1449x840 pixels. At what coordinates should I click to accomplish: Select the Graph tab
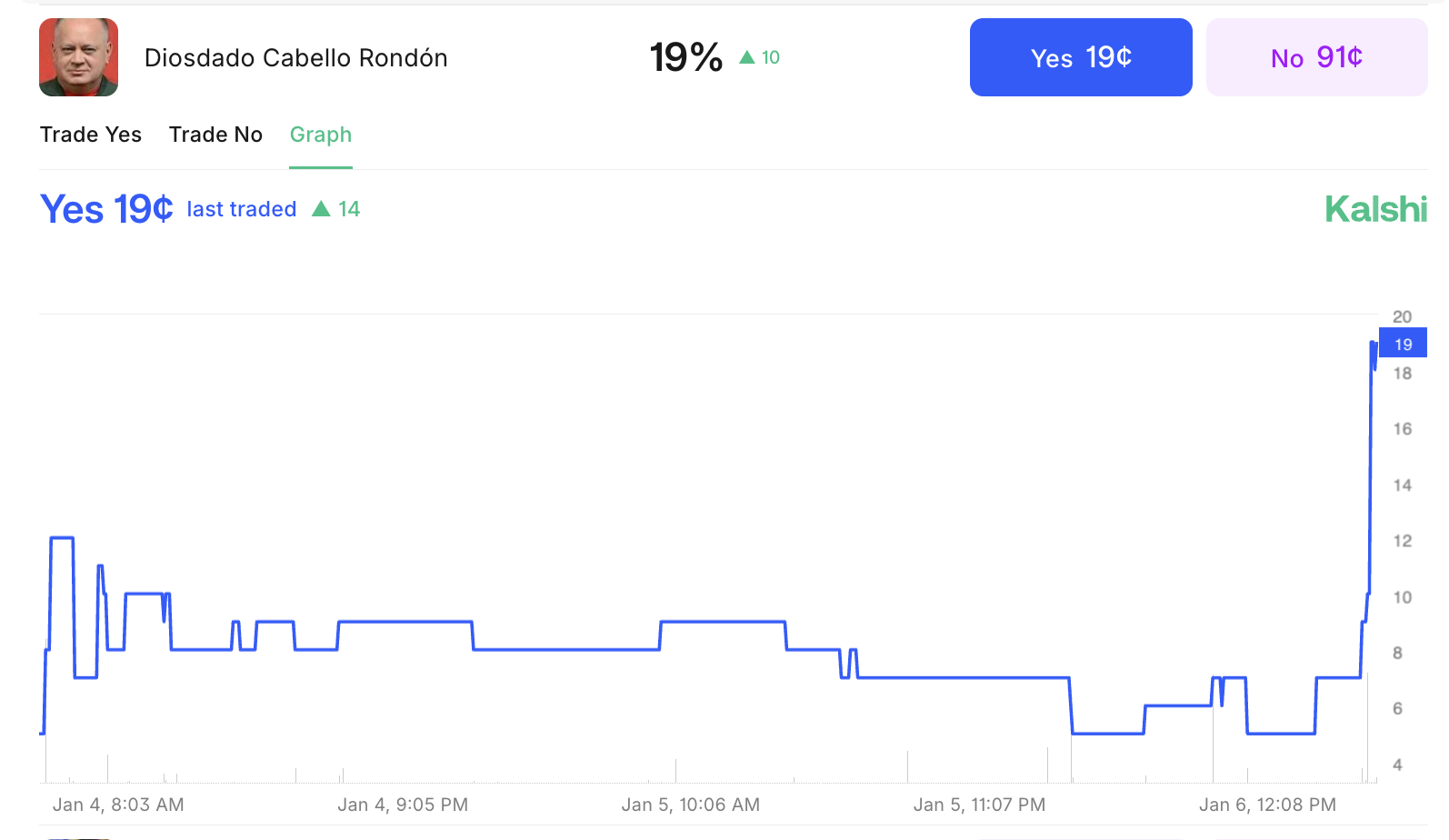pyautogui.click(x=321, y=135)
